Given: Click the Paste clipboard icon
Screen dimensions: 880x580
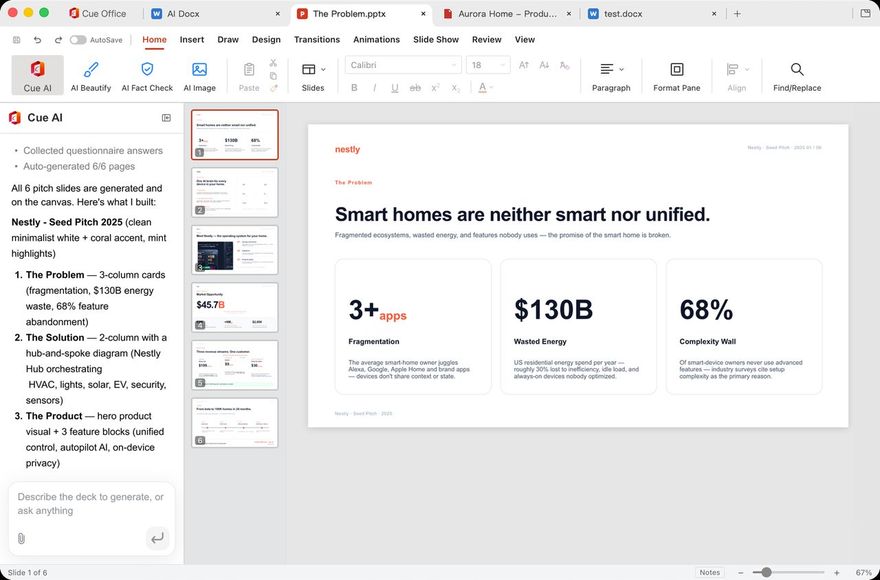Looking at the screenshot, I should [x=249, y=70].
